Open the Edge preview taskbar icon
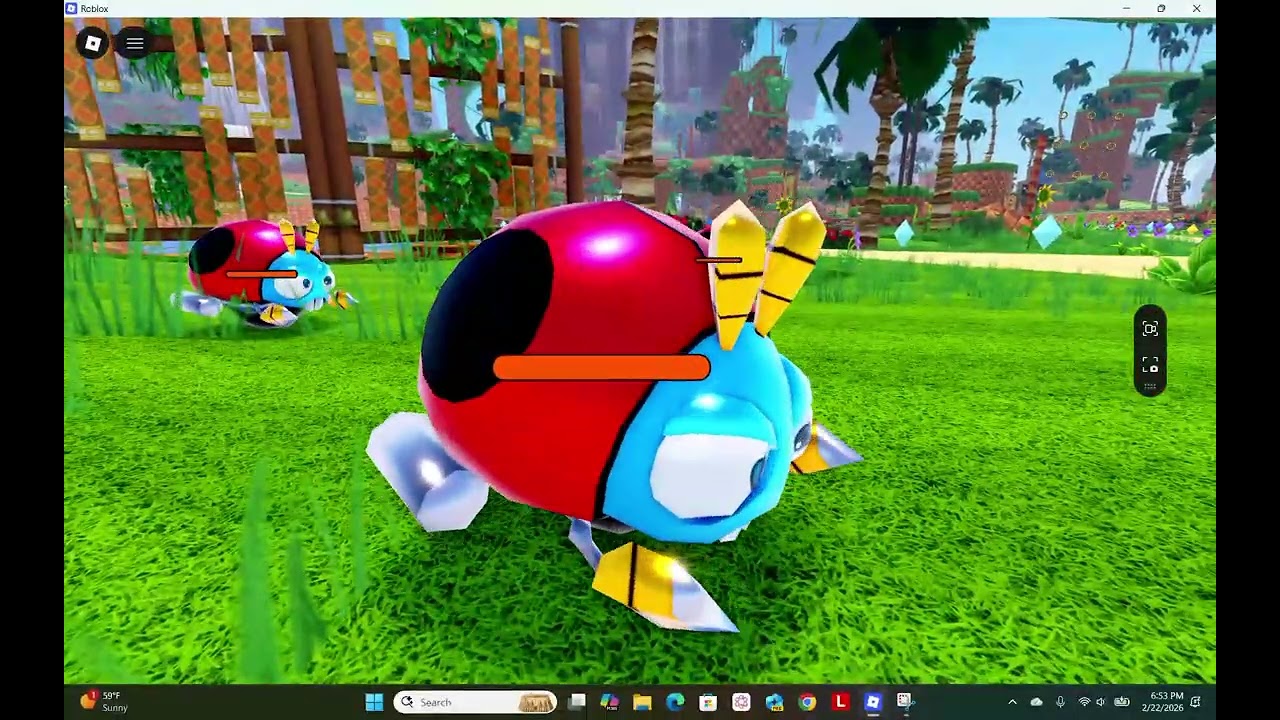 tap(774, 702)
